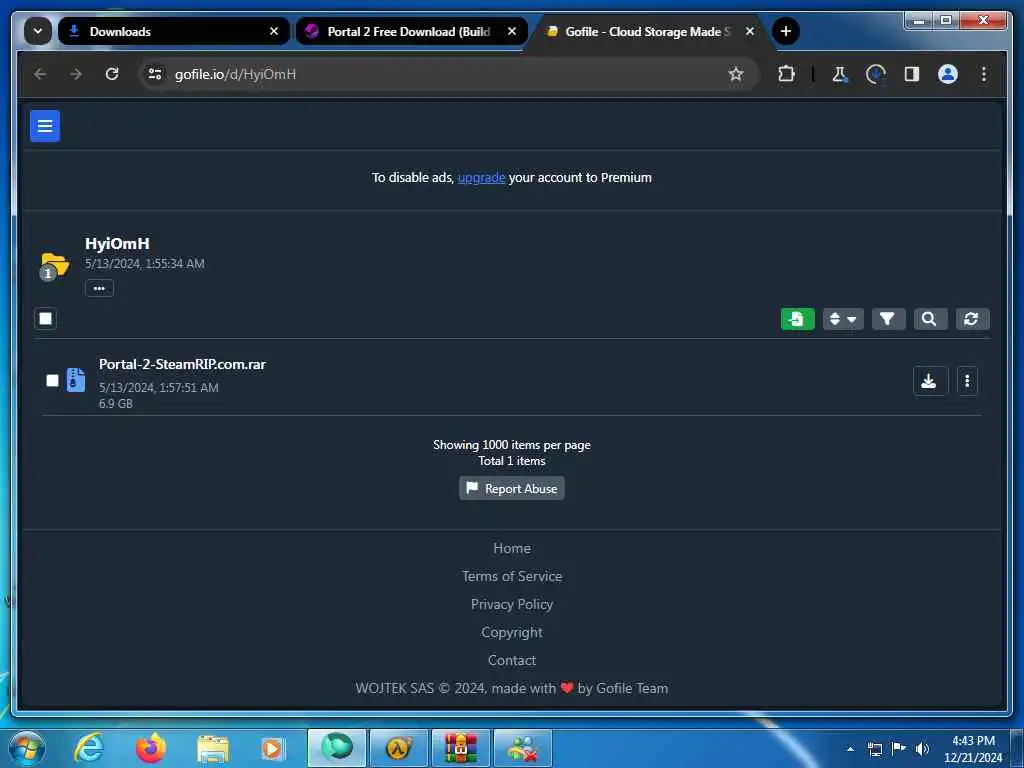Launch Firefox from taskbar
1024x768 pixels.
151,748
